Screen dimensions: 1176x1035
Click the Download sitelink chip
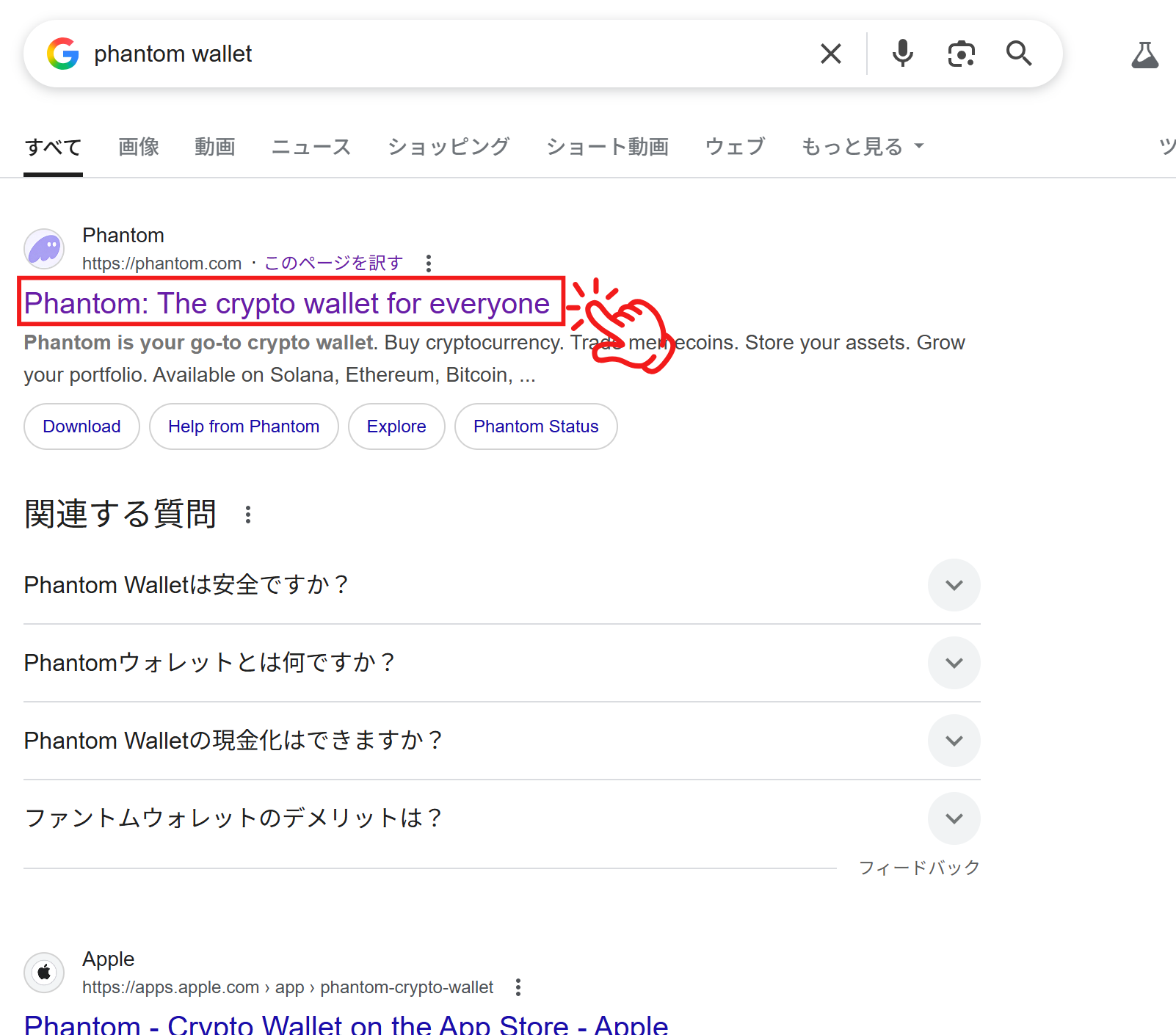tap(81, 426)
